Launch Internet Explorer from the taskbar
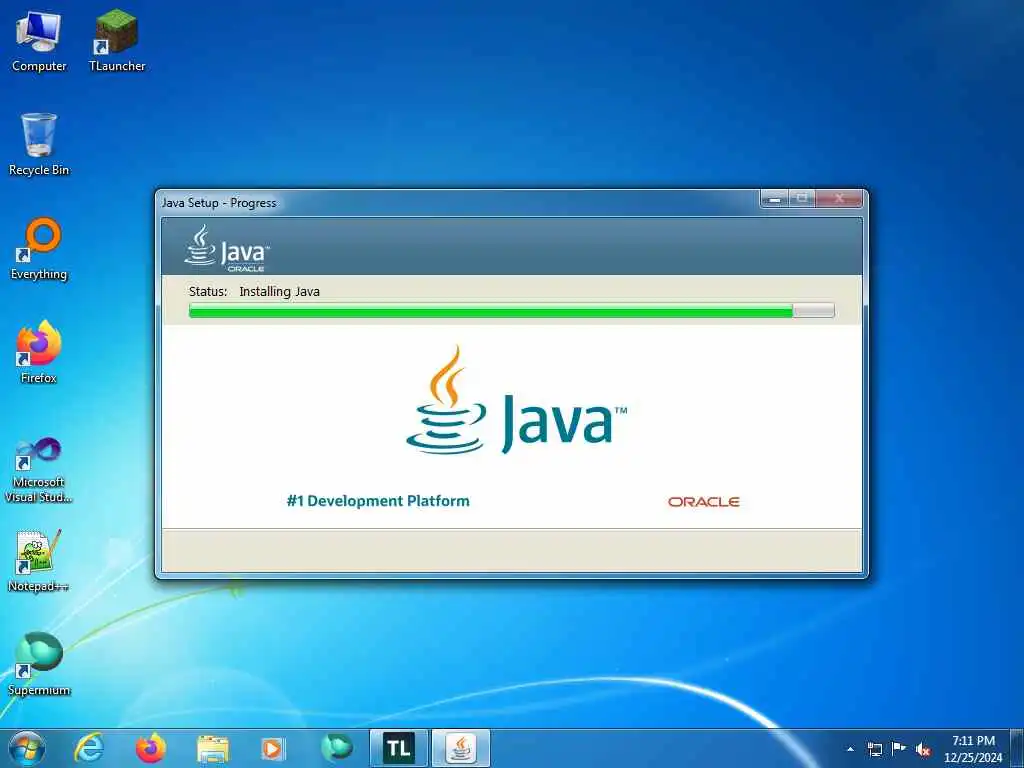Image resolution: width=1024 pixels, height=768 pixels. 89,748
